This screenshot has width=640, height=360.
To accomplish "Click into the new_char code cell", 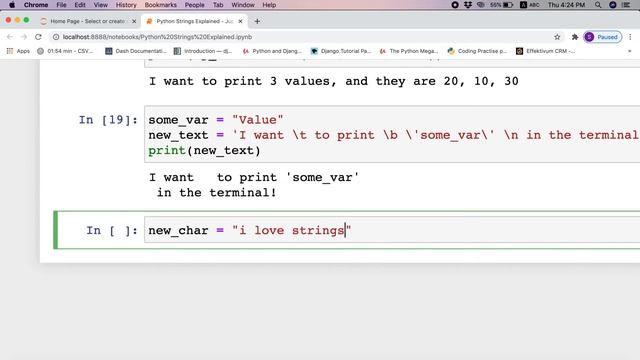I will (x=392, y=230).
